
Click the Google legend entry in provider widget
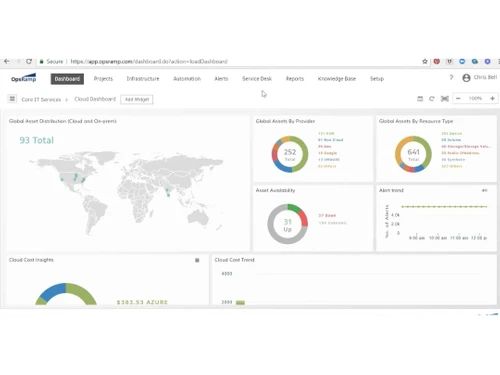(x=327, y=153)
